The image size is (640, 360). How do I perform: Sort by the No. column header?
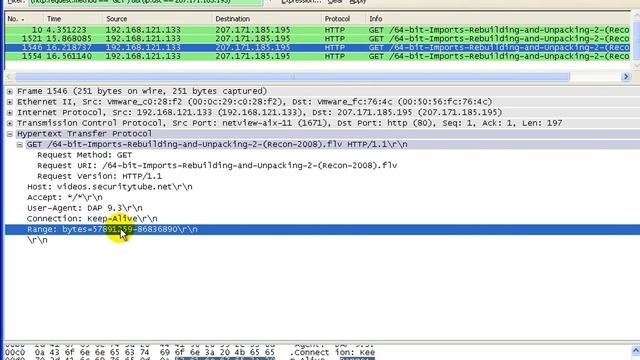[x=24, y=19]
